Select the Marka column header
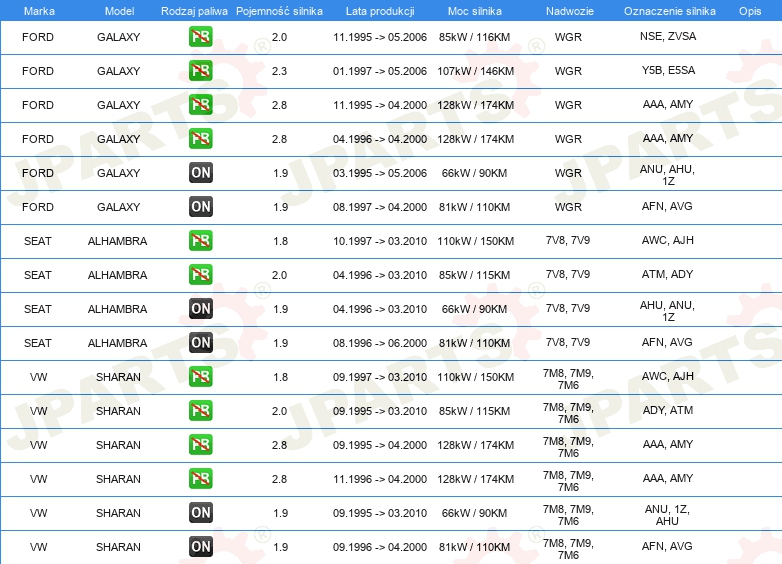The image size is (782, 564). (39, 11)
